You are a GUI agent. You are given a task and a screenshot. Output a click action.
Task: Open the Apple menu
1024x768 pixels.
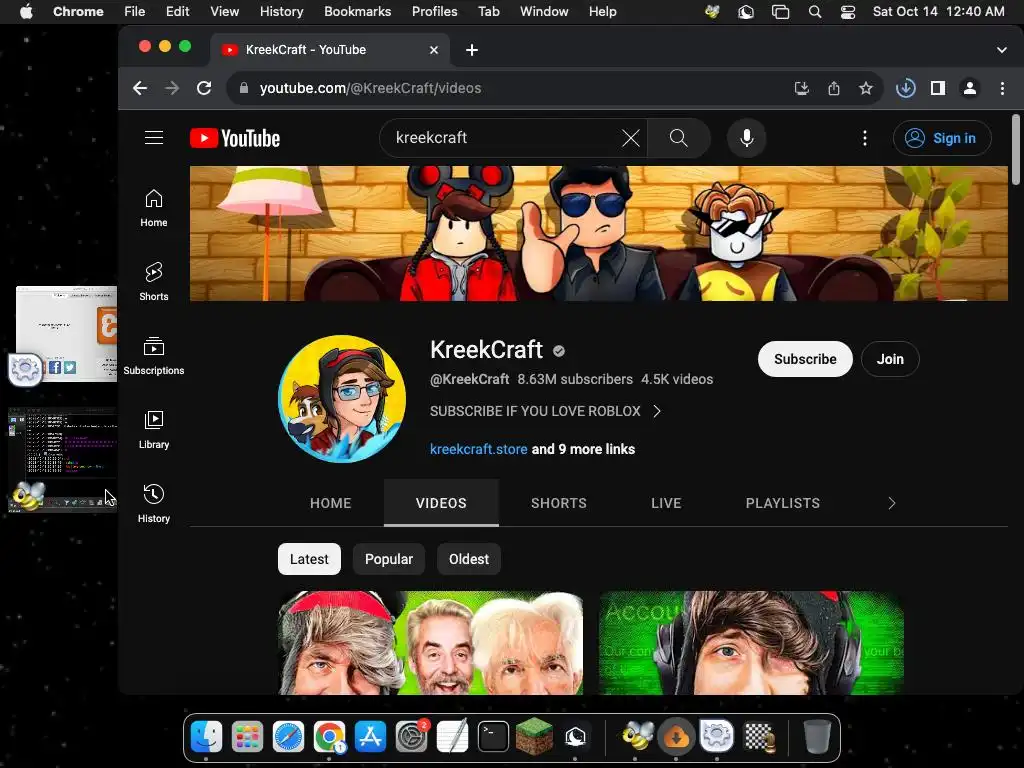point(26,12)
